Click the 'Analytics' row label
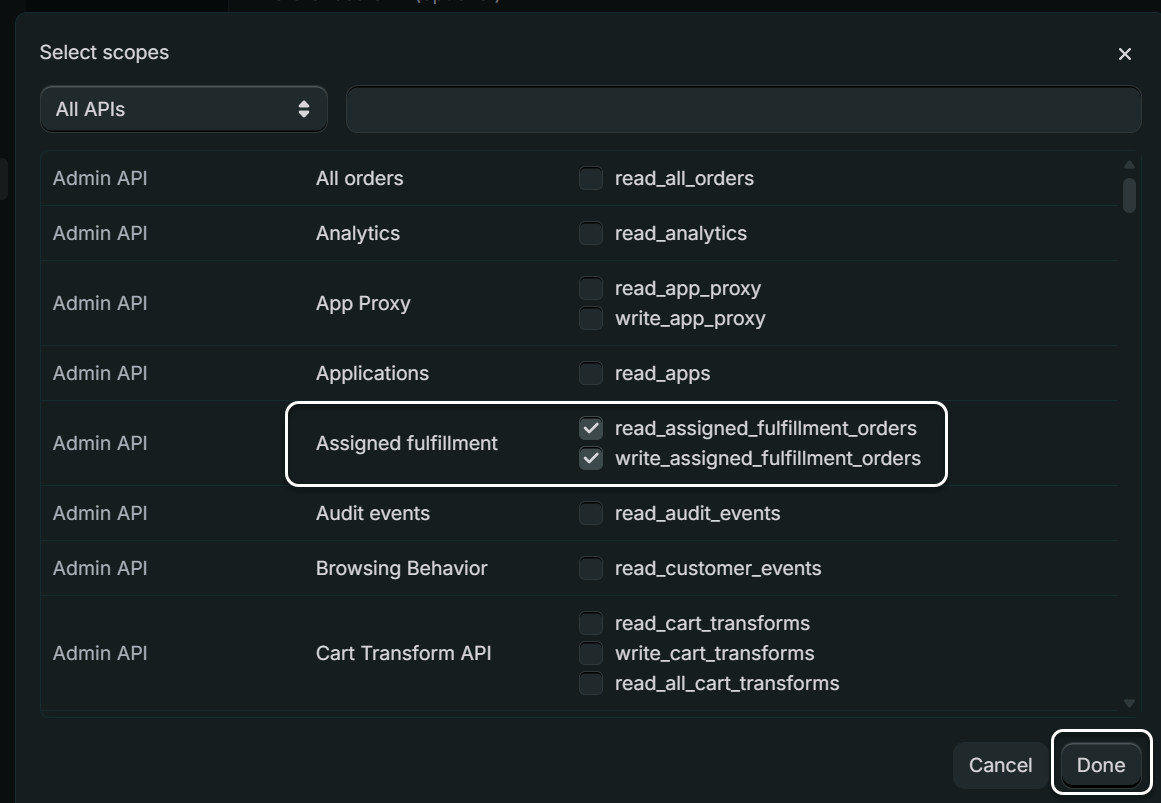Screen dimensions: 1161x803 click(x=358, y=233)
